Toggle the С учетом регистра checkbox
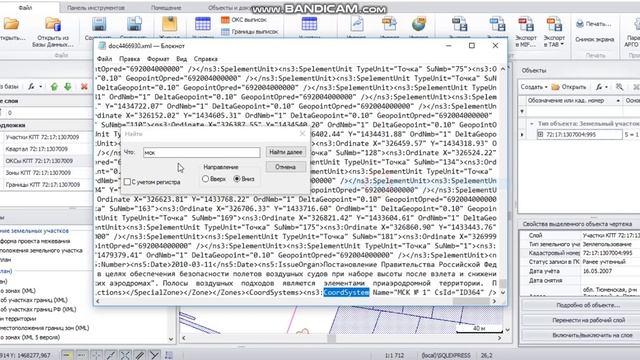Image resolution: width=640 pixels, height=360 pixels. pos(127,182)
